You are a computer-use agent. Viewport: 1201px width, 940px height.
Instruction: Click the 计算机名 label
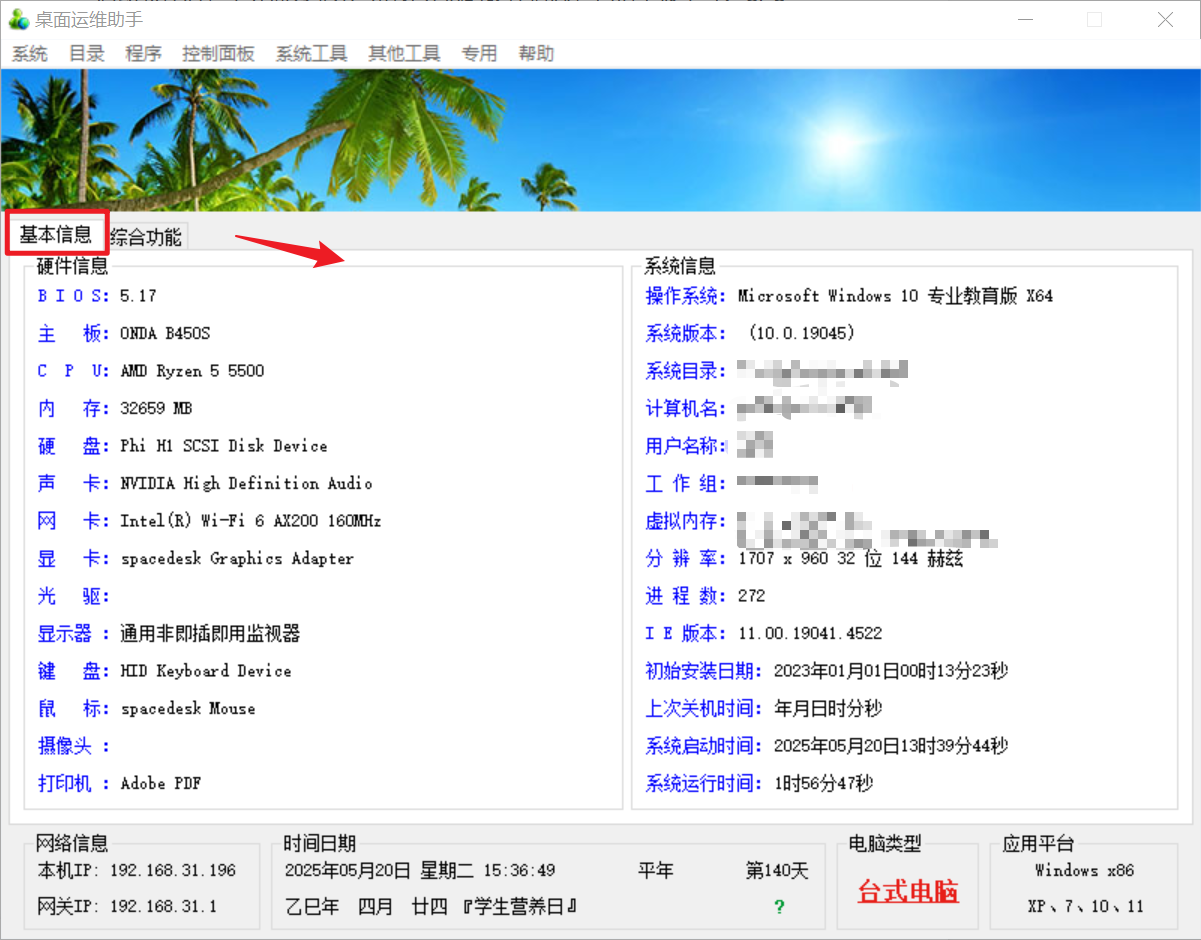point(686,409)
